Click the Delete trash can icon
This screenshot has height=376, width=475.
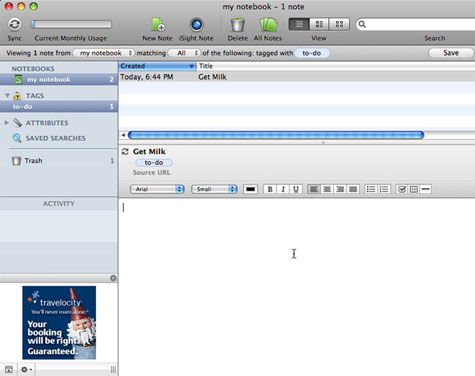(x=237, y=25)
